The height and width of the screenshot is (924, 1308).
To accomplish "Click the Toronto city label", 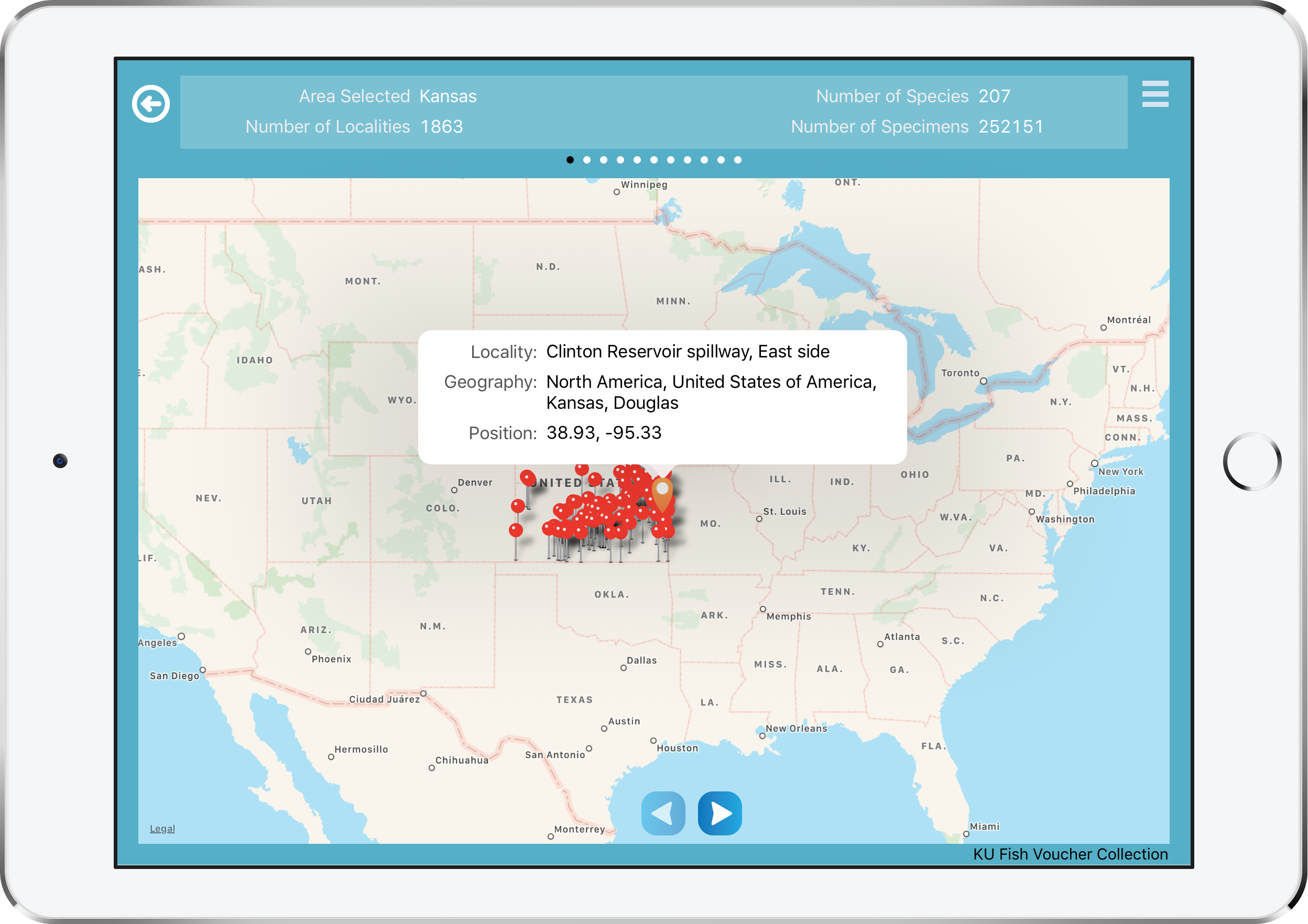I will tap(960, 373).
